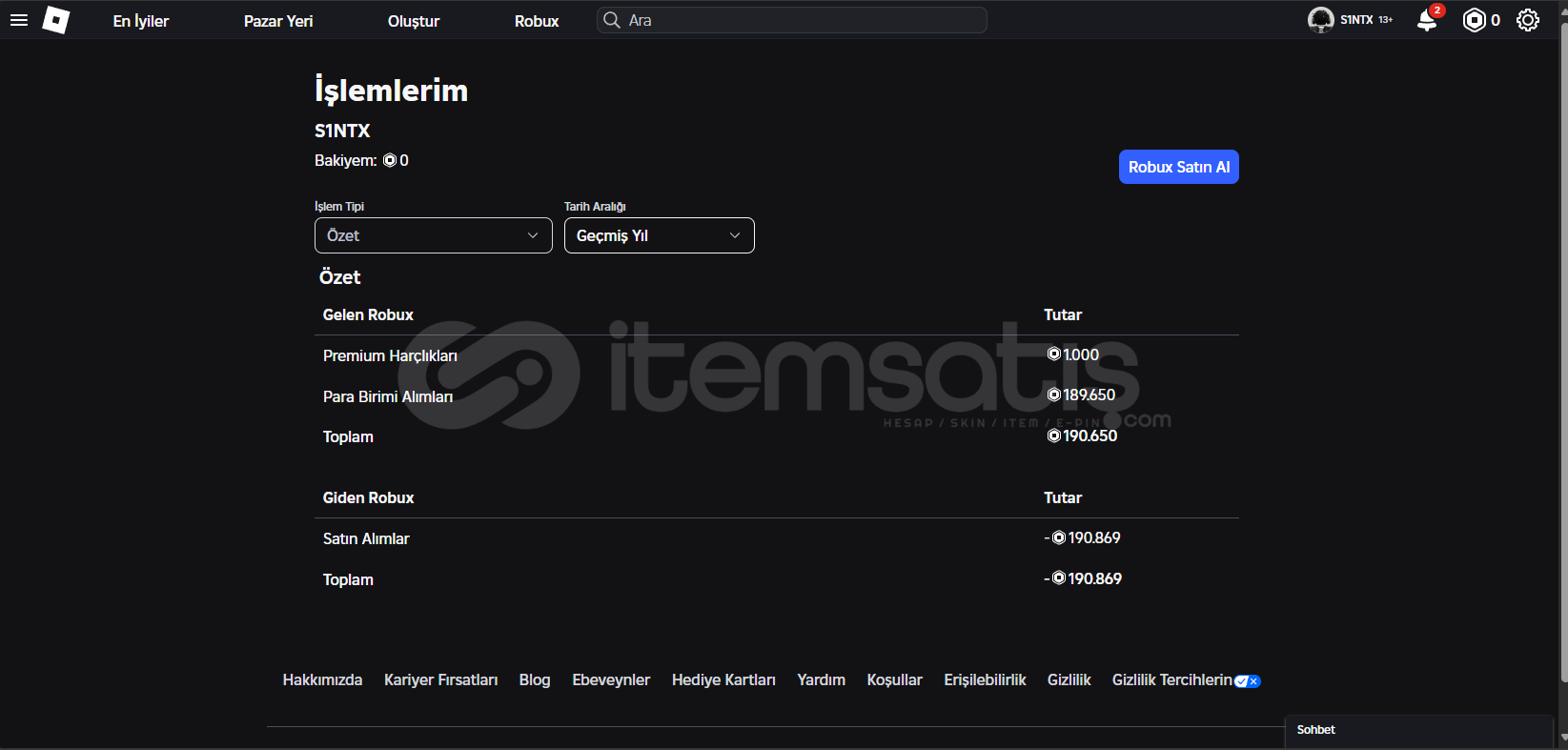
Task: Click the Satın Alımlar -190.869 amount
Action: pyautogui.click(x=1083, y=537)
